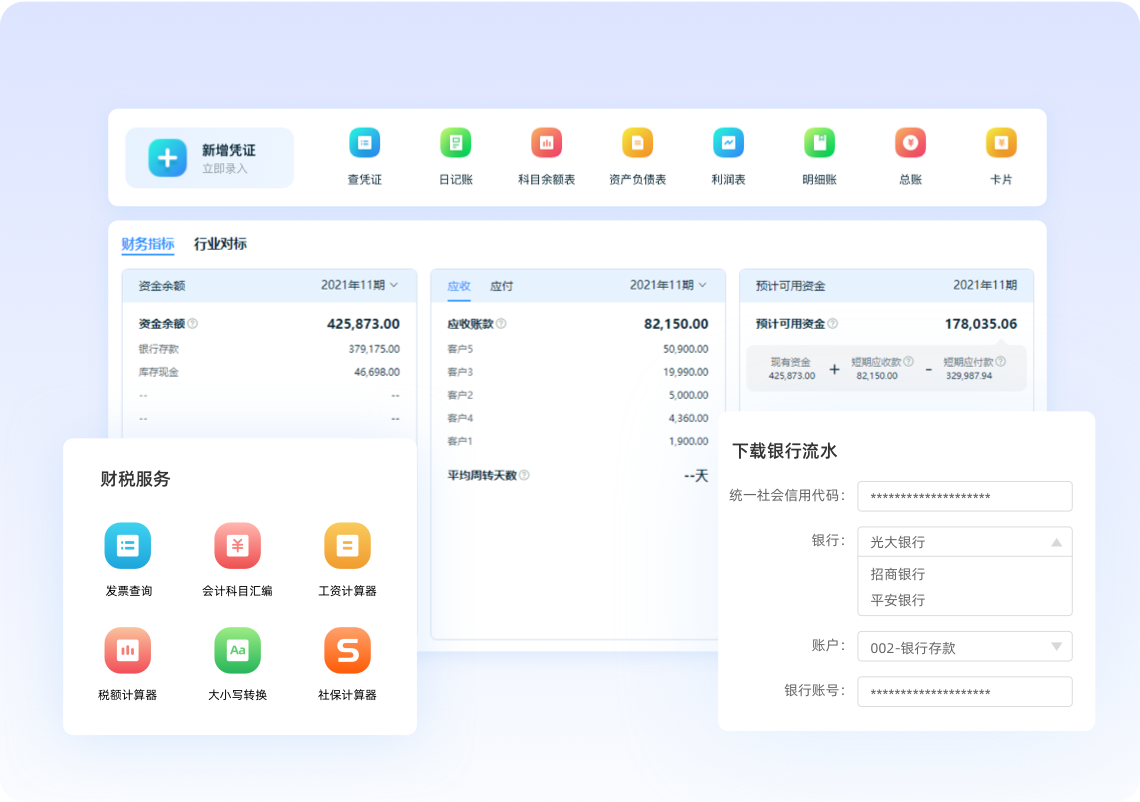This screenshot has width=1140, height=802.
Task: Collapse the 光大银行 bank dropdown
Action: 1056,542
